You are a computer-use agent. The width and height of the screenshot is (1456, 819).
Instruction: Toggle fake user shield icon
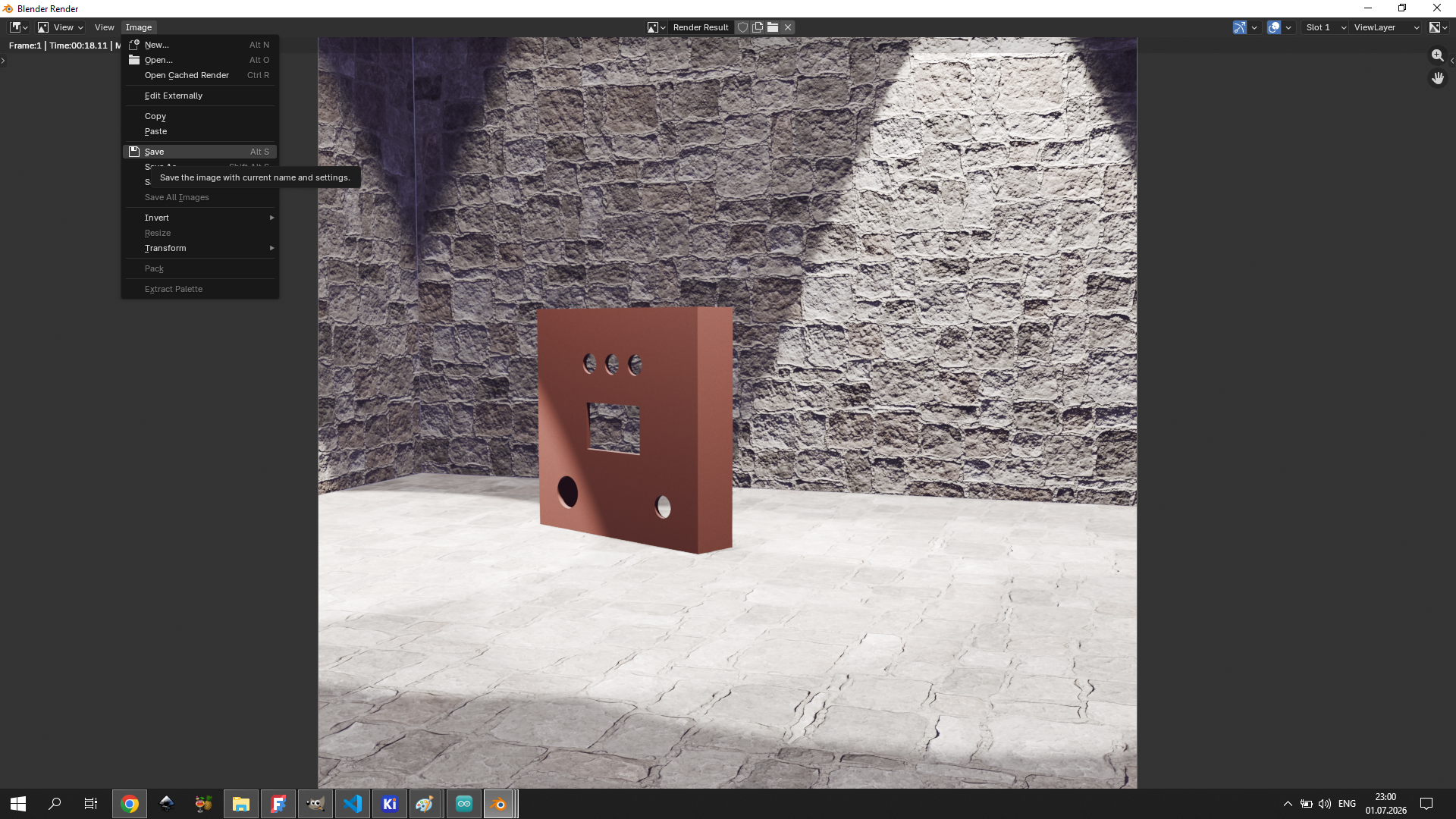[743, 27]
